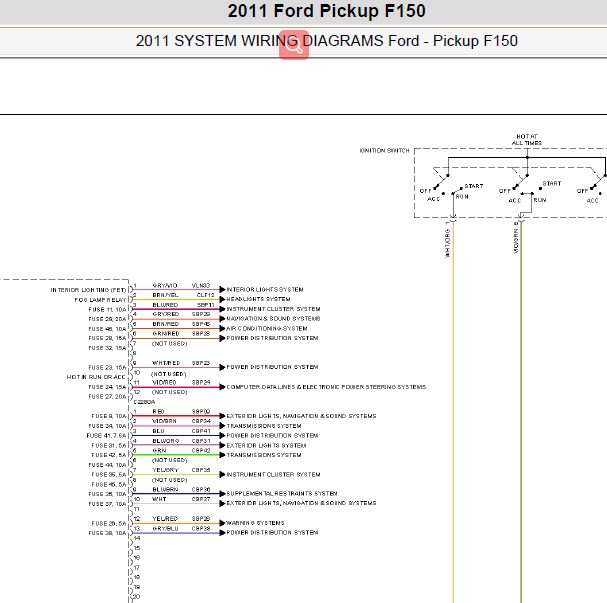
Task: Click the BLU/BRN wire color label
Action: (165, 490)
